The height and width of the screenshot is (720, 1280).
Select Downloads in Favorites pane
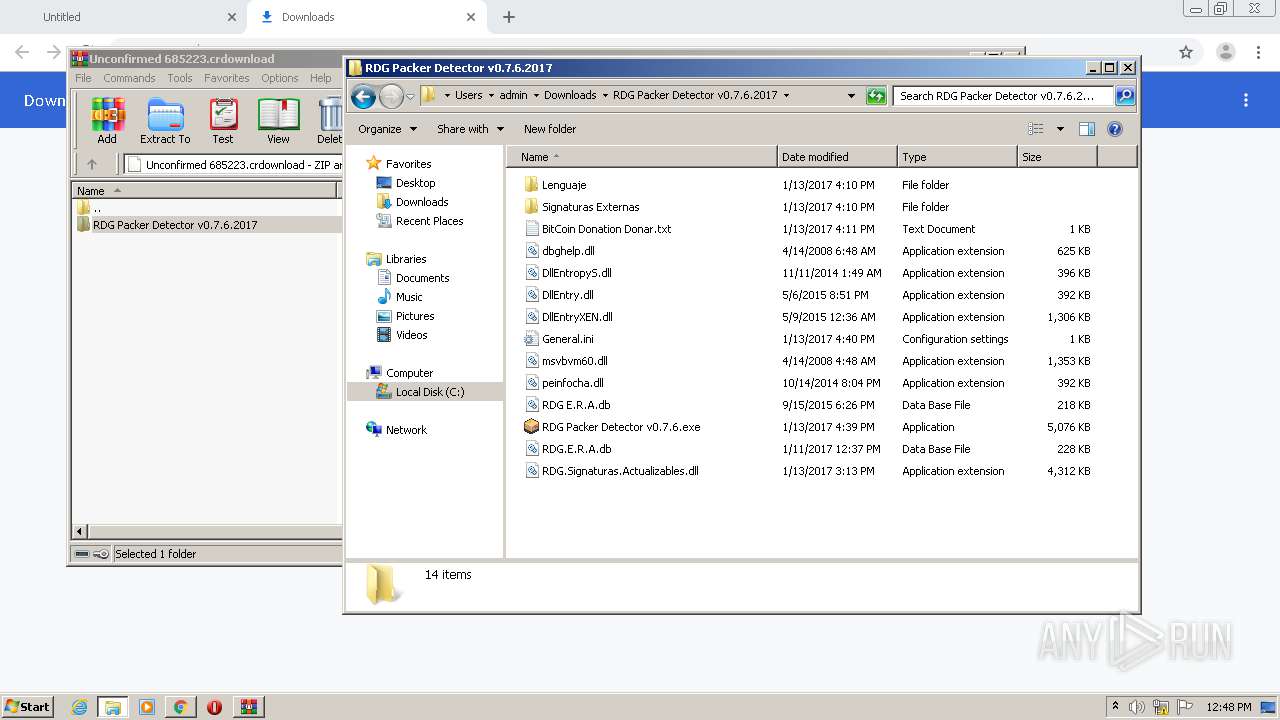[412, 202]
